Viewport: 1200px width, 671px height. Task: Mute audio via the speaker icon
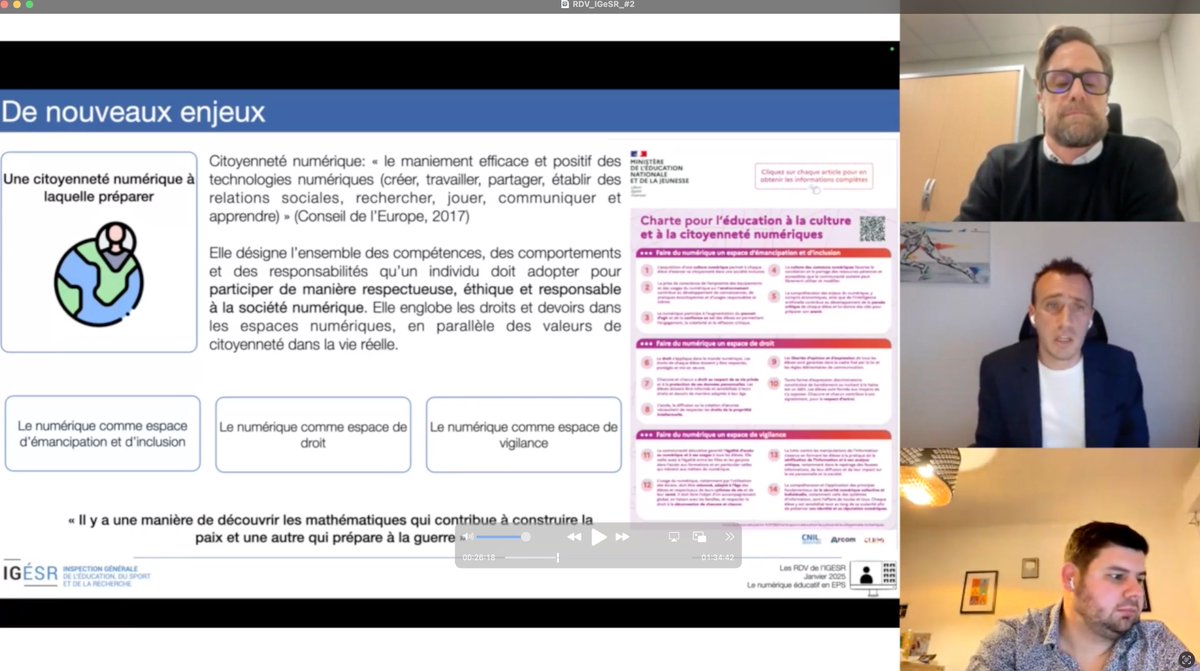(468, 537)
